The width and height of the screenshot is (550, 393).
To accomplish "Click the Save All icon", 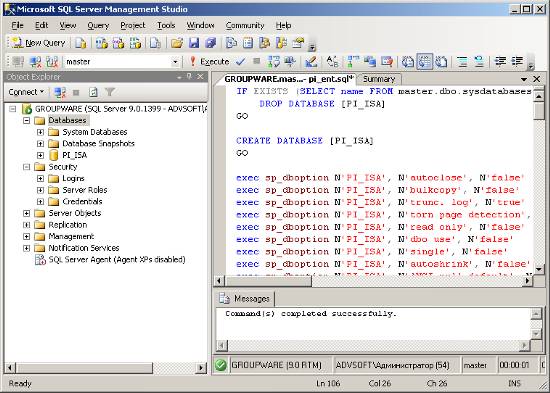I will coord(210,43).
